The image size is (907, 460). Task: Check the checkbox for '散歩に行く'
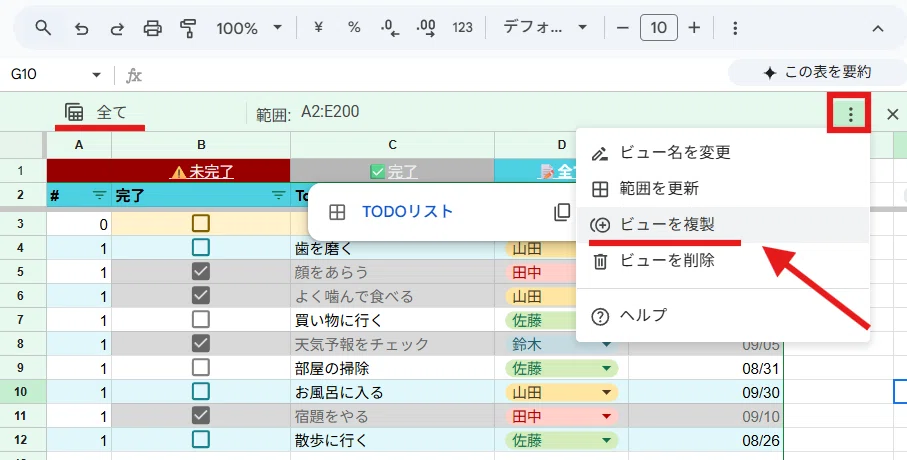(x=201, y=440)
